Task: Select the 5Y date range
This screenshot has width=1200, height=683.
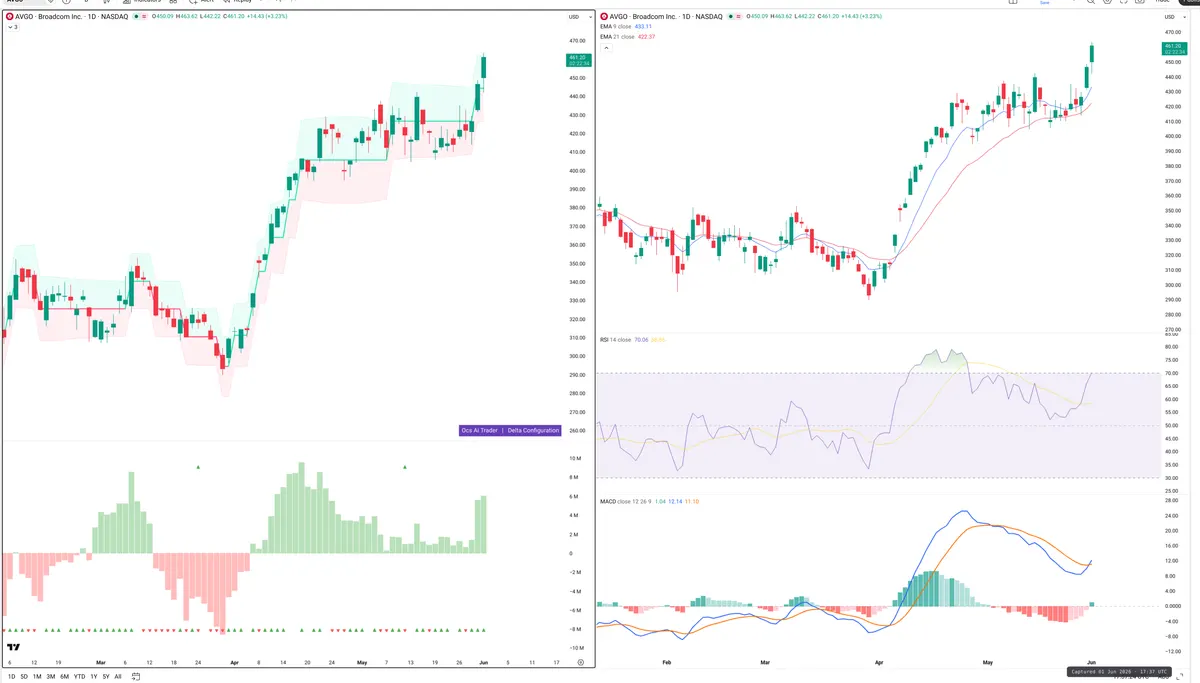Action: [x=106, y=677]
